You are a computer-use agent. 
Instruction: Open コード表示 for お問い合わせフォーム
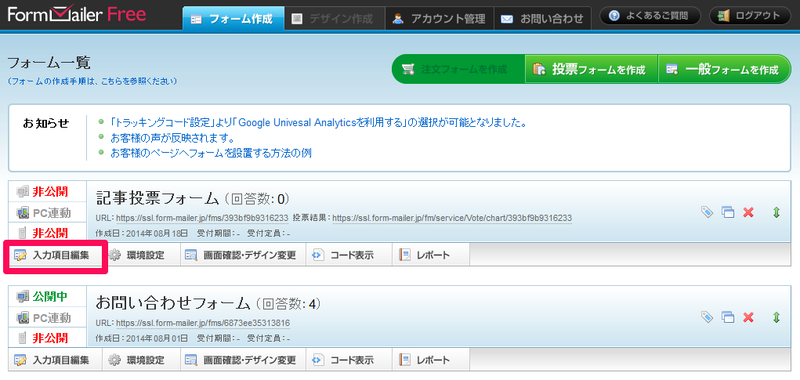pos(349,360)
